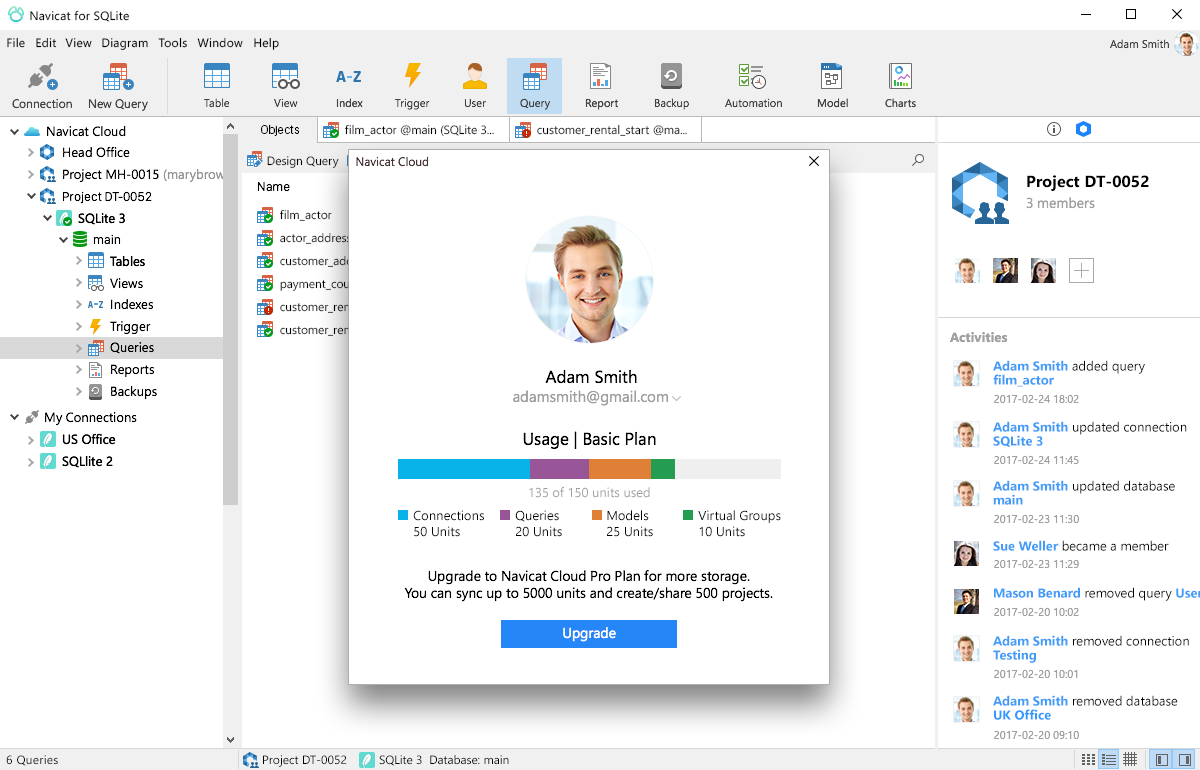Click the orange Models usage bar segment
The height and width of the screenshot is (770, 1200).
620,469
